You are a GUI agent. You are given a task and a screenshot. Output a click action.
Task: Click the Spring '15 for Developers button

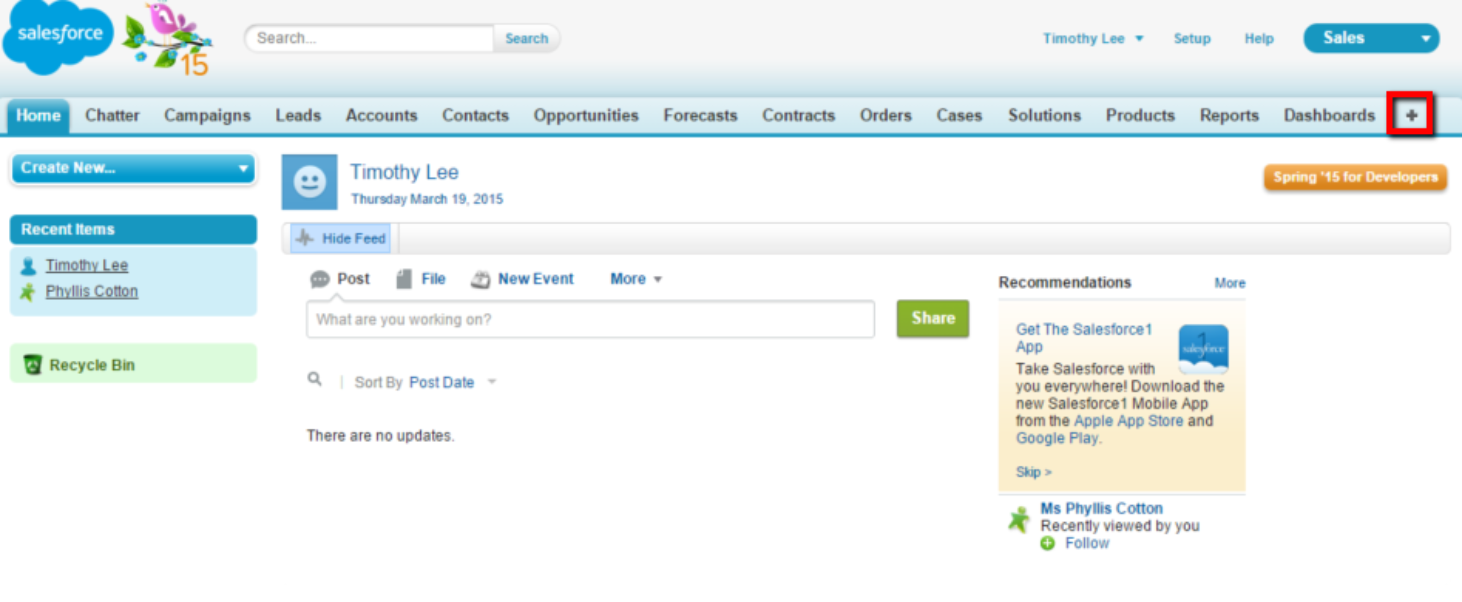point(1355,177)
